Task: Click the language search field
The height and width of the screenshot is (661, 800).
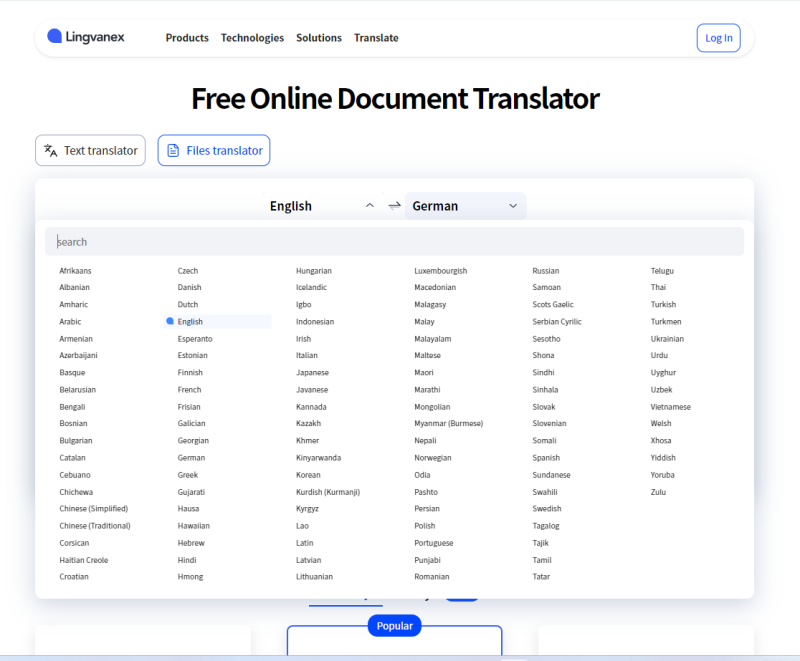Action: [x=394, y=242]
